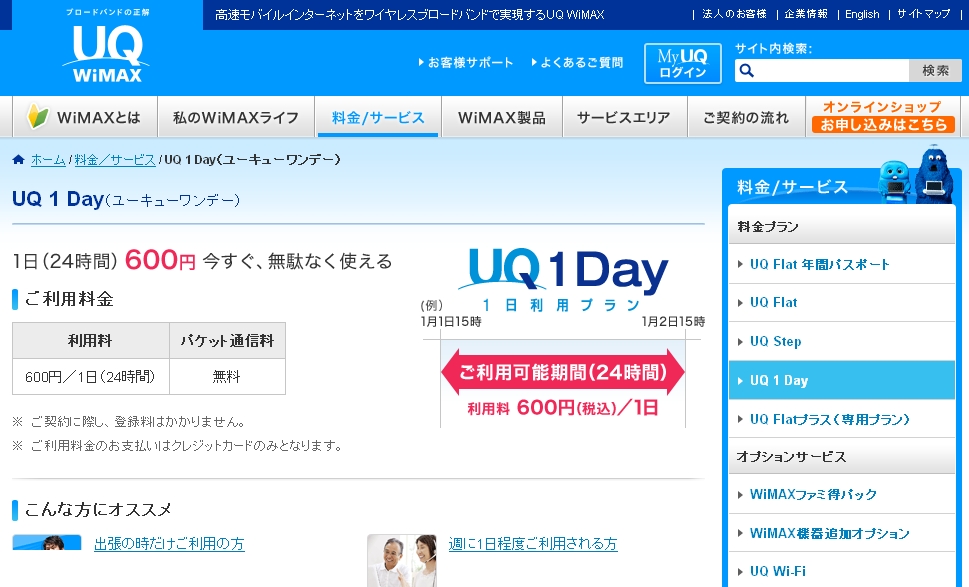Click the home icon in breadcrumb
This screenshot has width=969, height=587.
tap(19, 159)
